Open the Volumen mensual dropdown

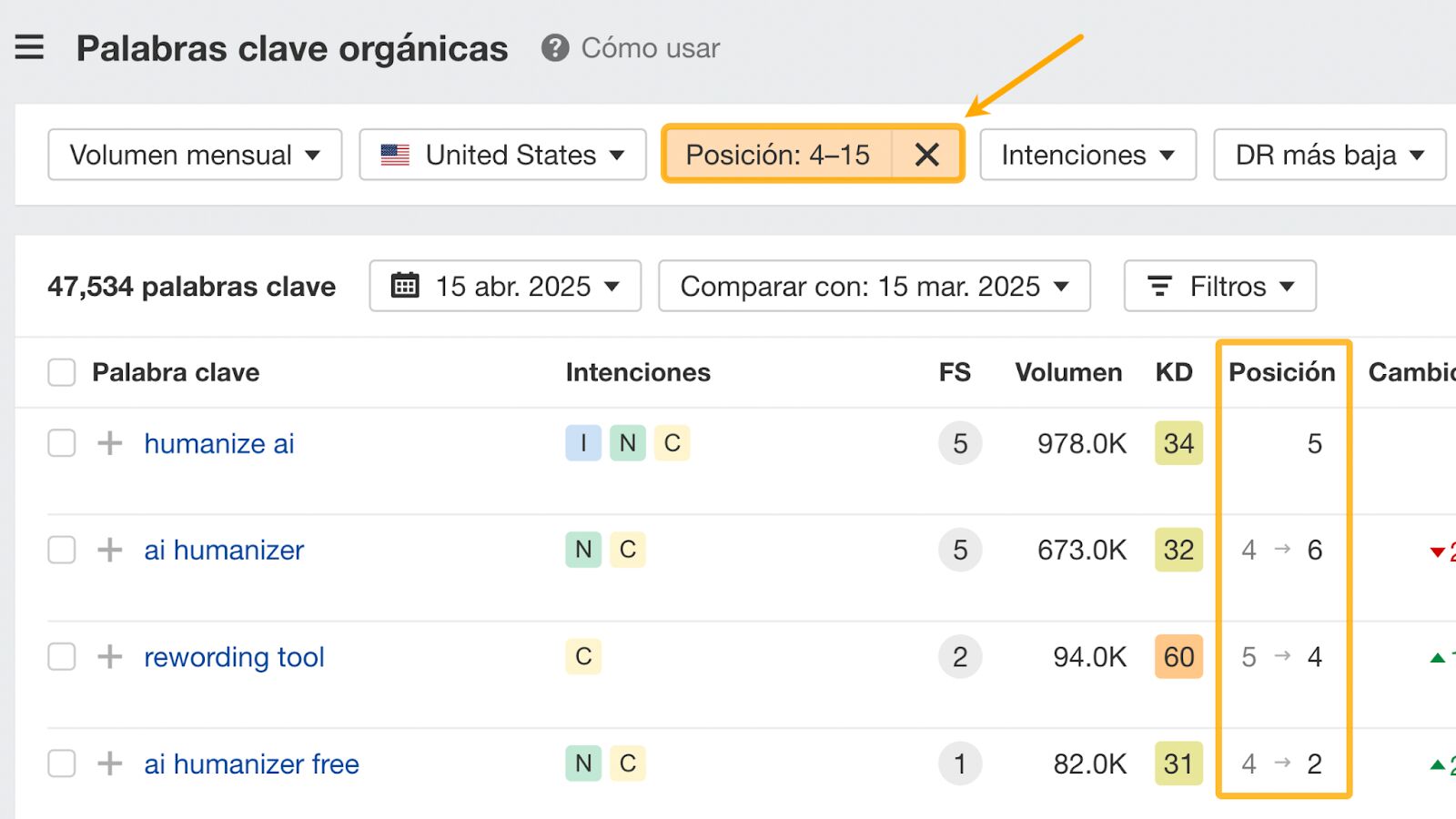tap(194, 155)
